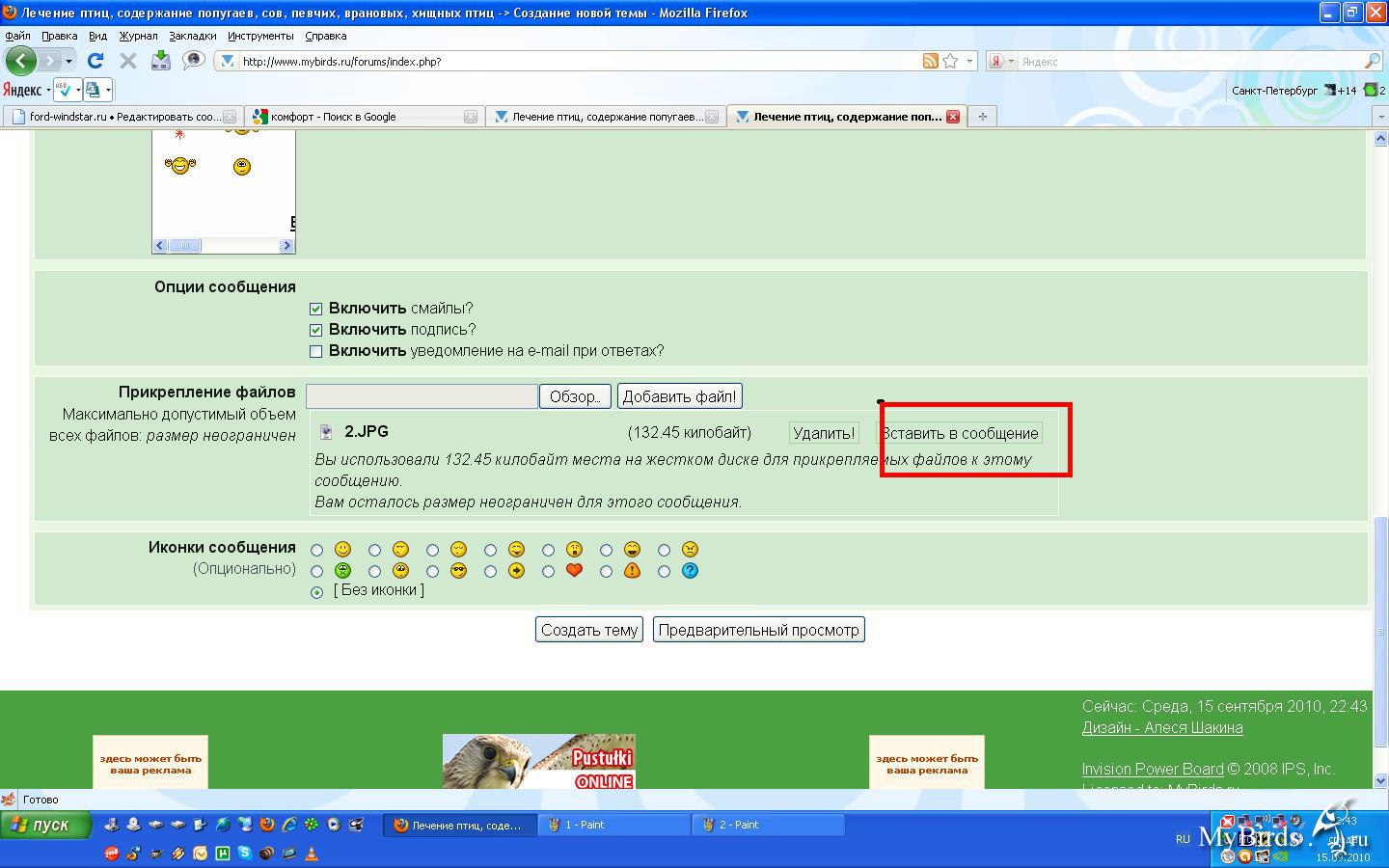Click the globe speech bubble toolbar icon
This screenshot has height=868, width=1389.
pos(194,61)
